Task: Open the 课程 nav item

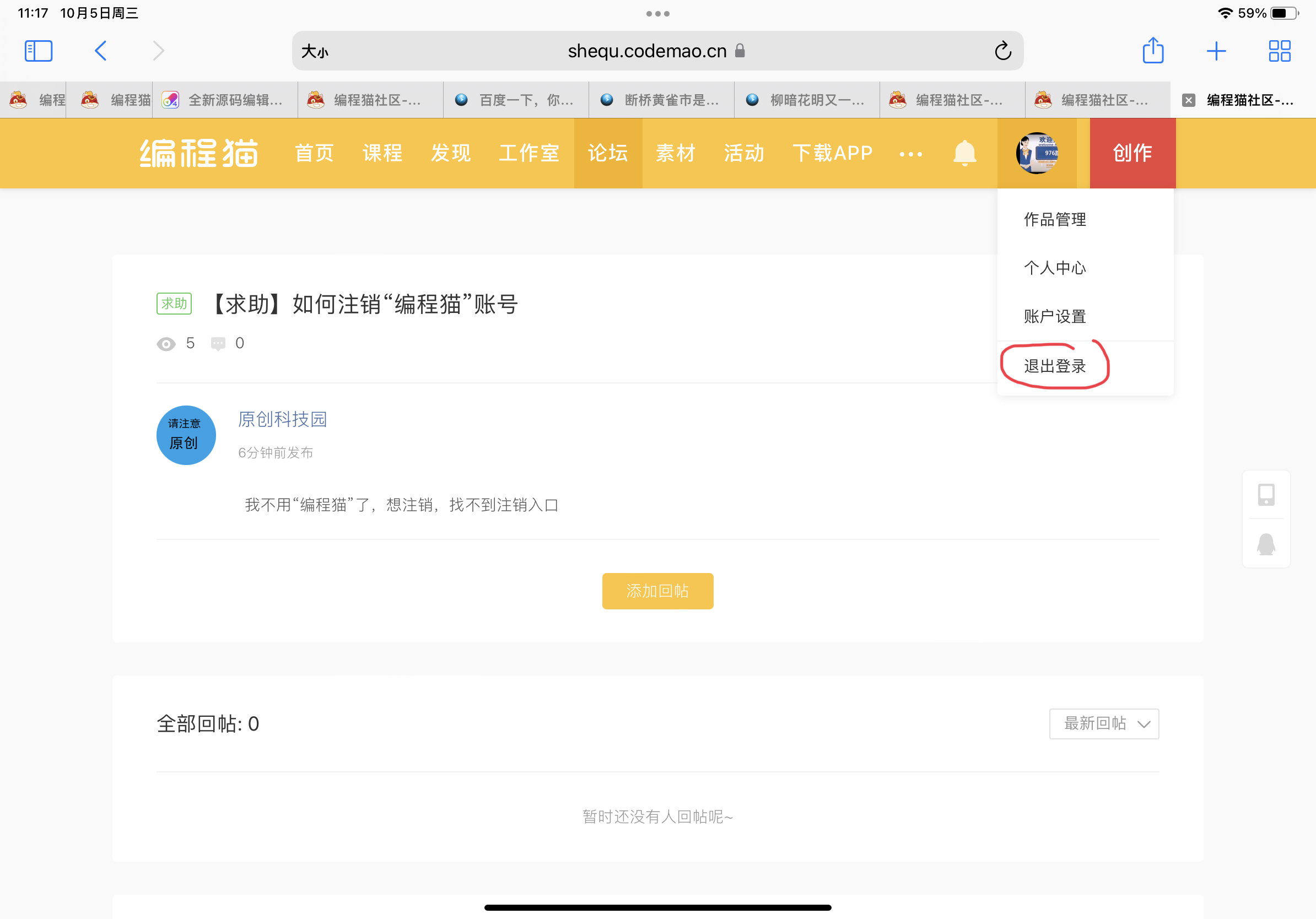Action: 382,153
